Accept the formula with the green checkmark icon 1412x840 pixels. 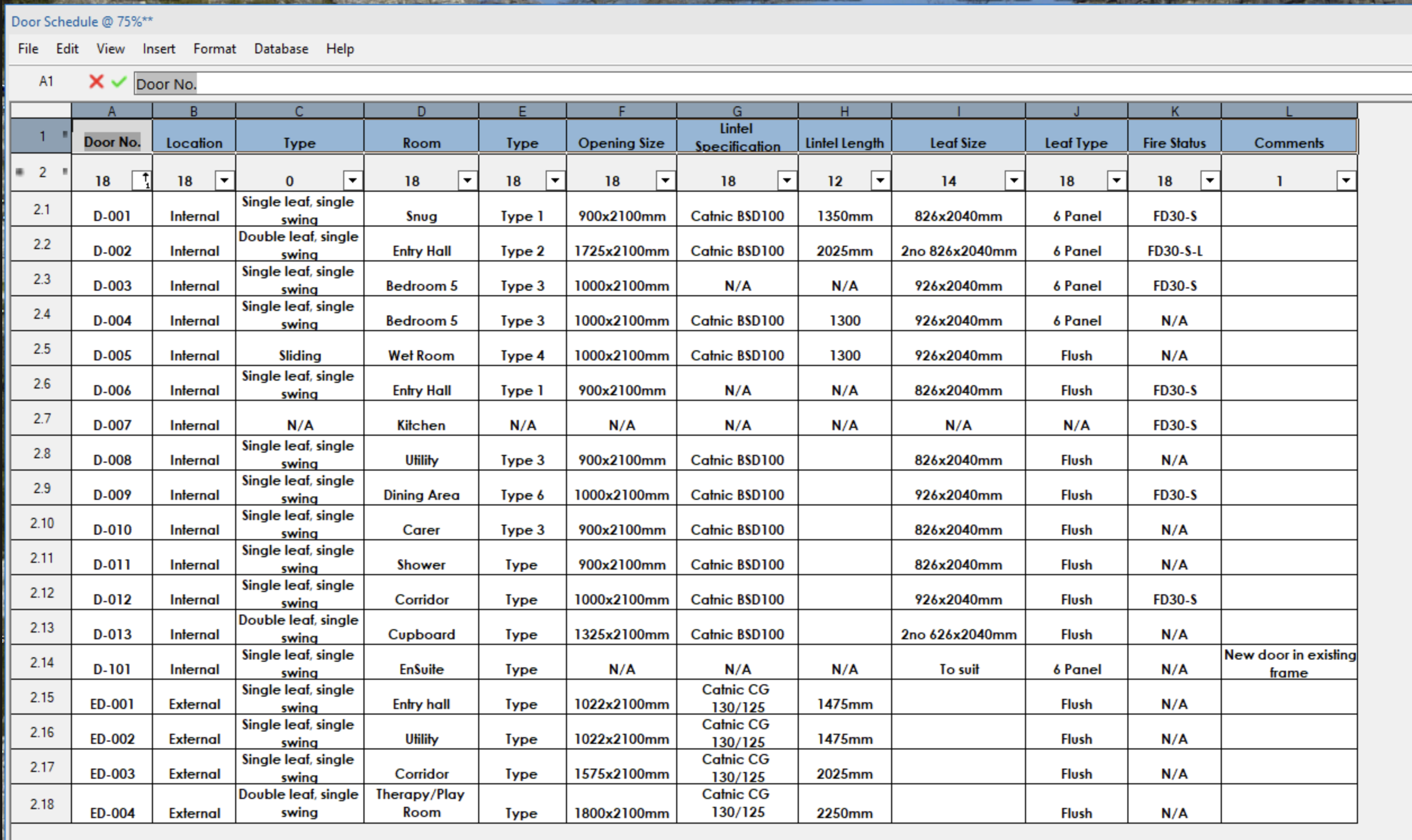click(118, 82)
